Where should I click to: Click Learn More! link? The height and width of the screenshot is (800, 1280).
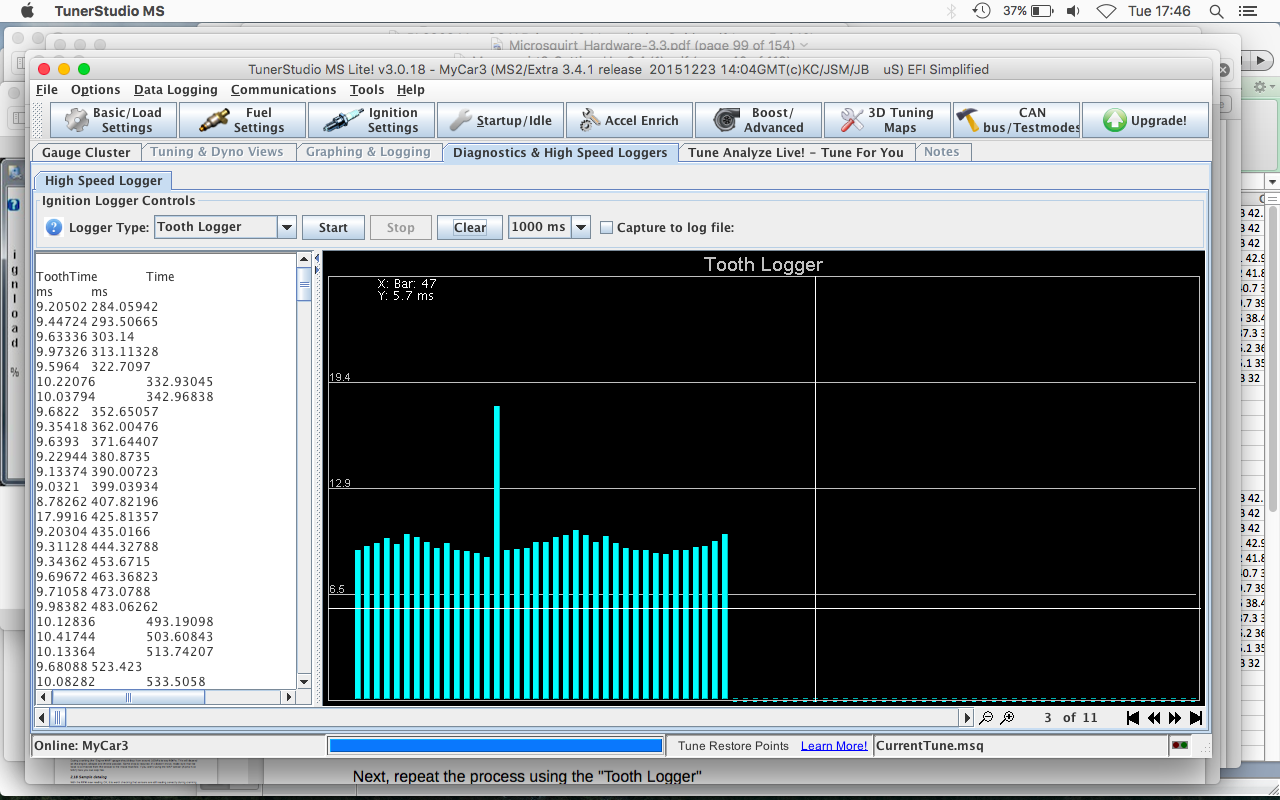tap(834, 745)
